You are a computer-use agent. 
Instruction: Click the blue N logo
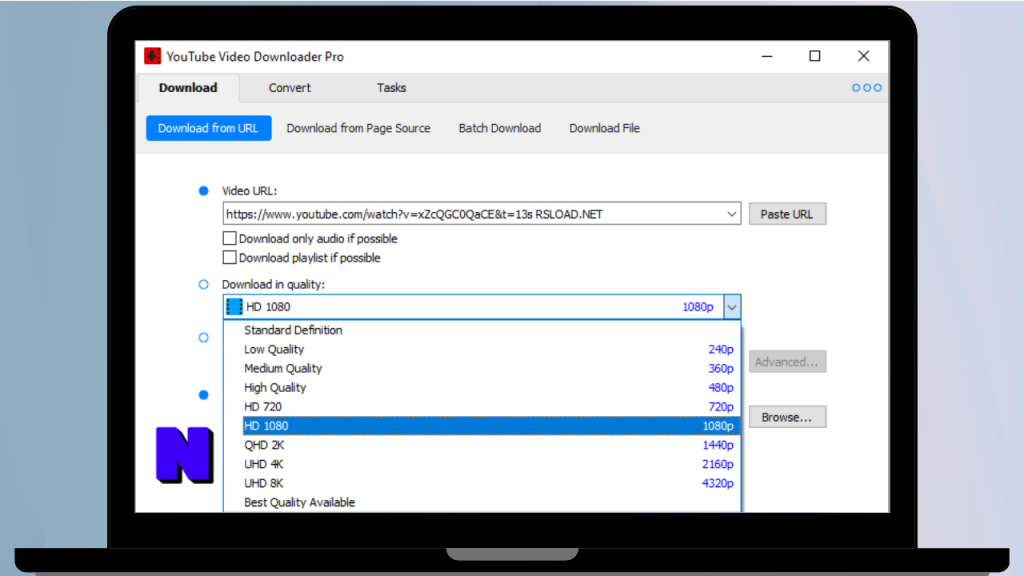pos(185,455)
